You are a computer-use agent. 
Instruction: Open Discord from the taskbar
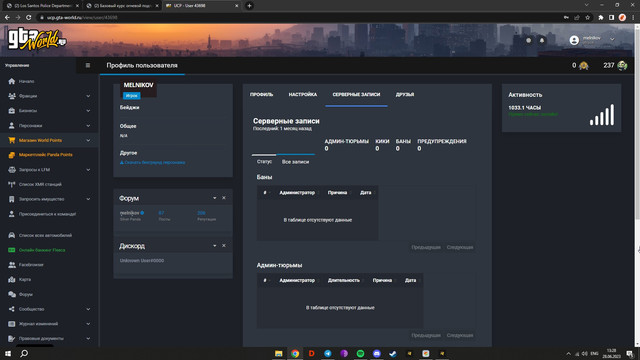(x=377, y=353)
